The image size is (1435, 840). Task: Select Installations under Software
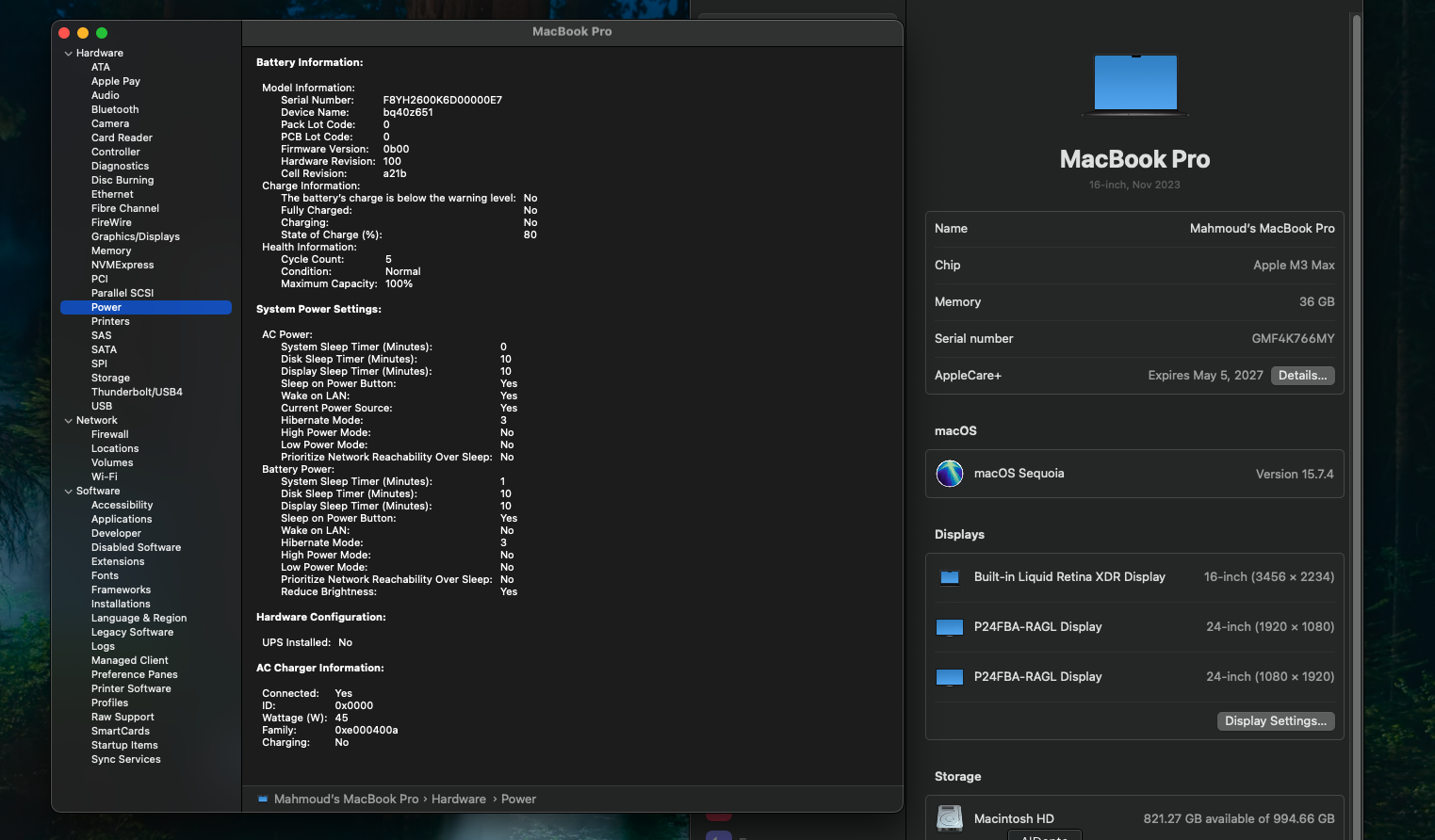[x=121, y=605]
